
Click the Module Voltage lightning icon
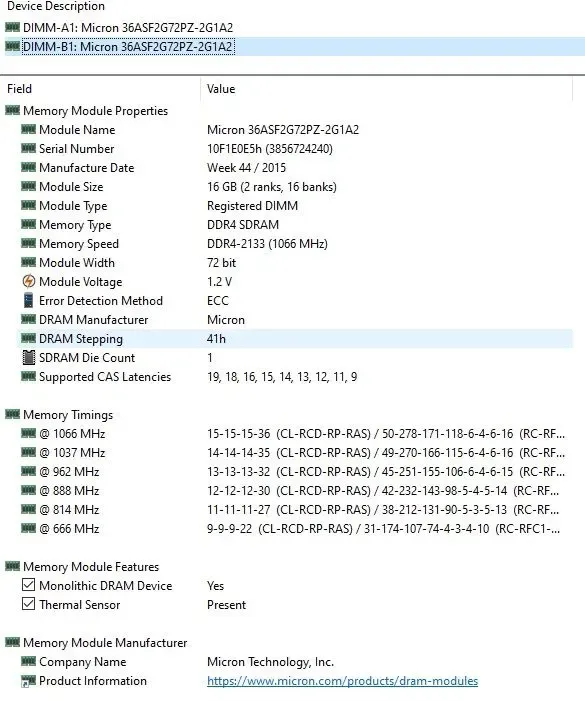pos(28,281)
